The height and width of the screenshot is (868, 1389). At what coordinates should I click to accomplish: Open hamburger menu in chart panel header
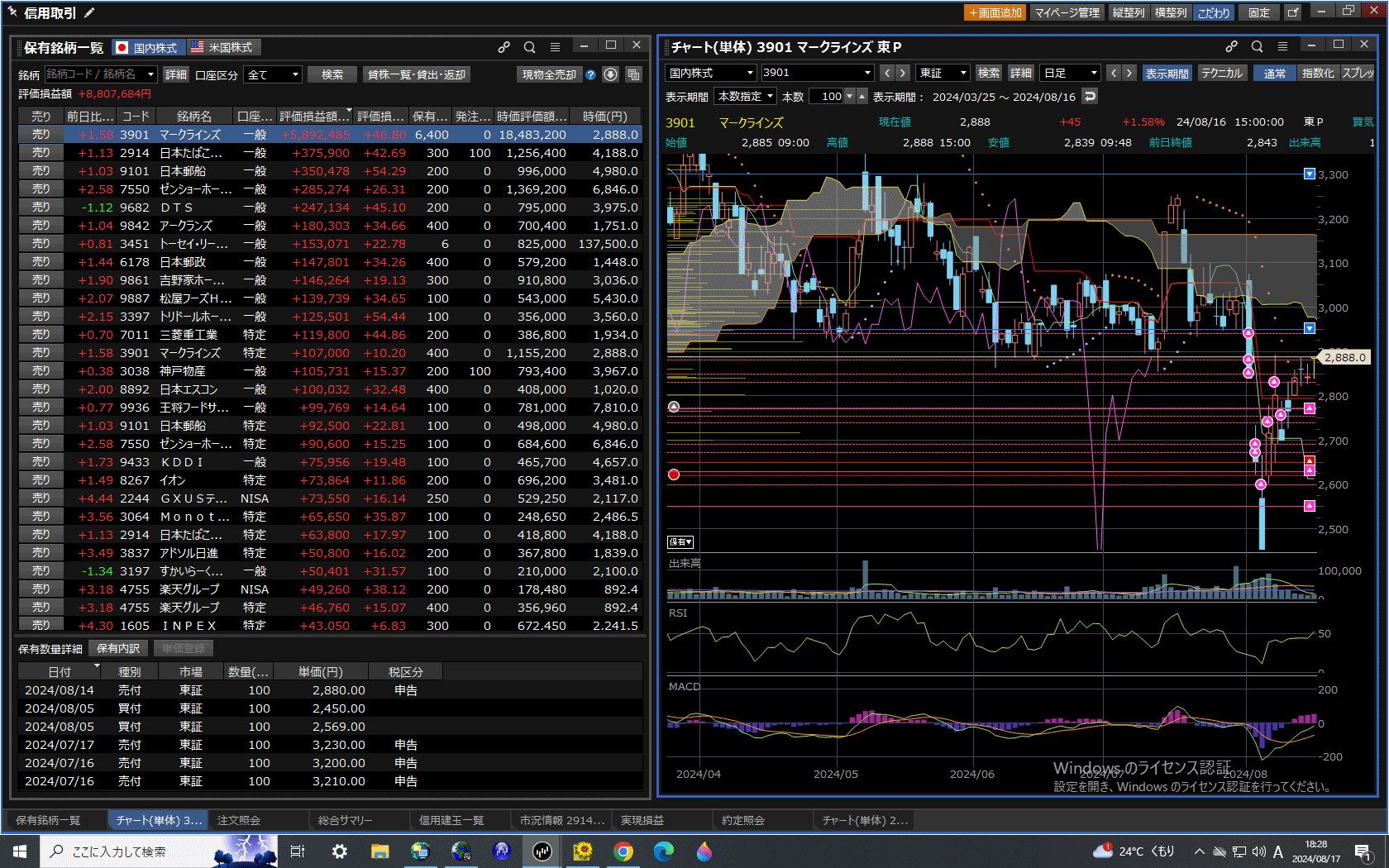click(1282, 46)
